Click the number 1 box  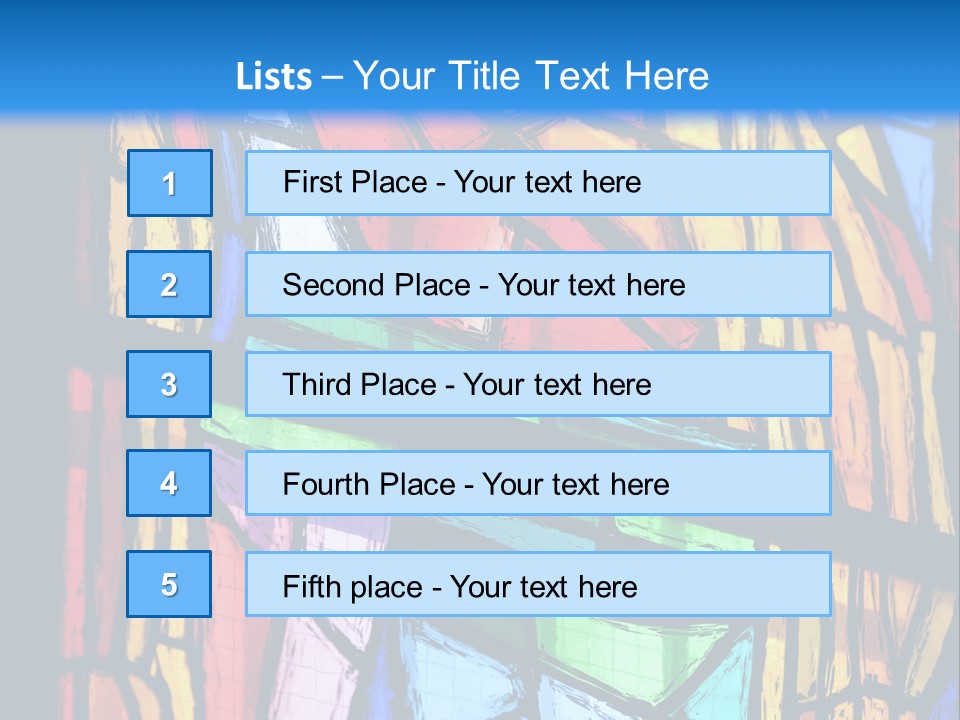(169, 183)
